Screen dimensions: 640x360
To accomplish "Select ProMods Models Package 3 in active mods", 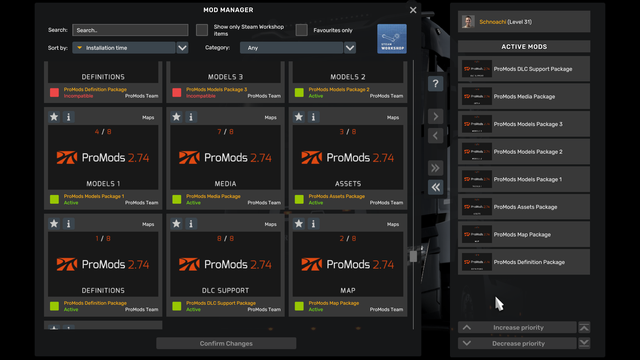I will [x=524, y=124].
